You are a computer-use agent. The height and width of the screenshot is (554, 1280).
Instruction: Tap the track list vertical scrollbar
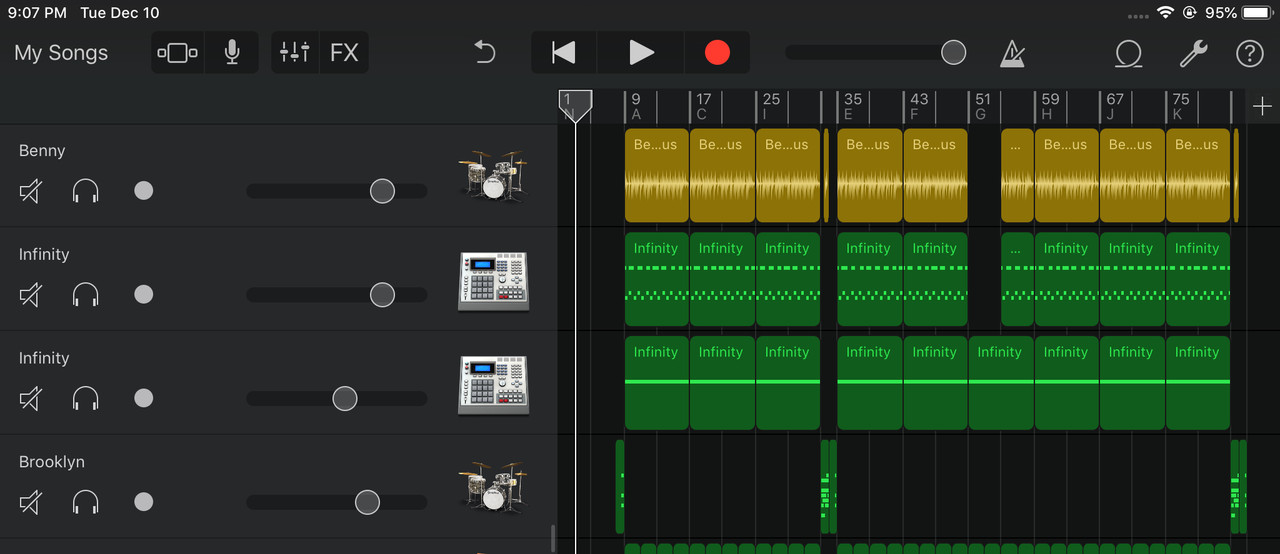coord(553,539)
